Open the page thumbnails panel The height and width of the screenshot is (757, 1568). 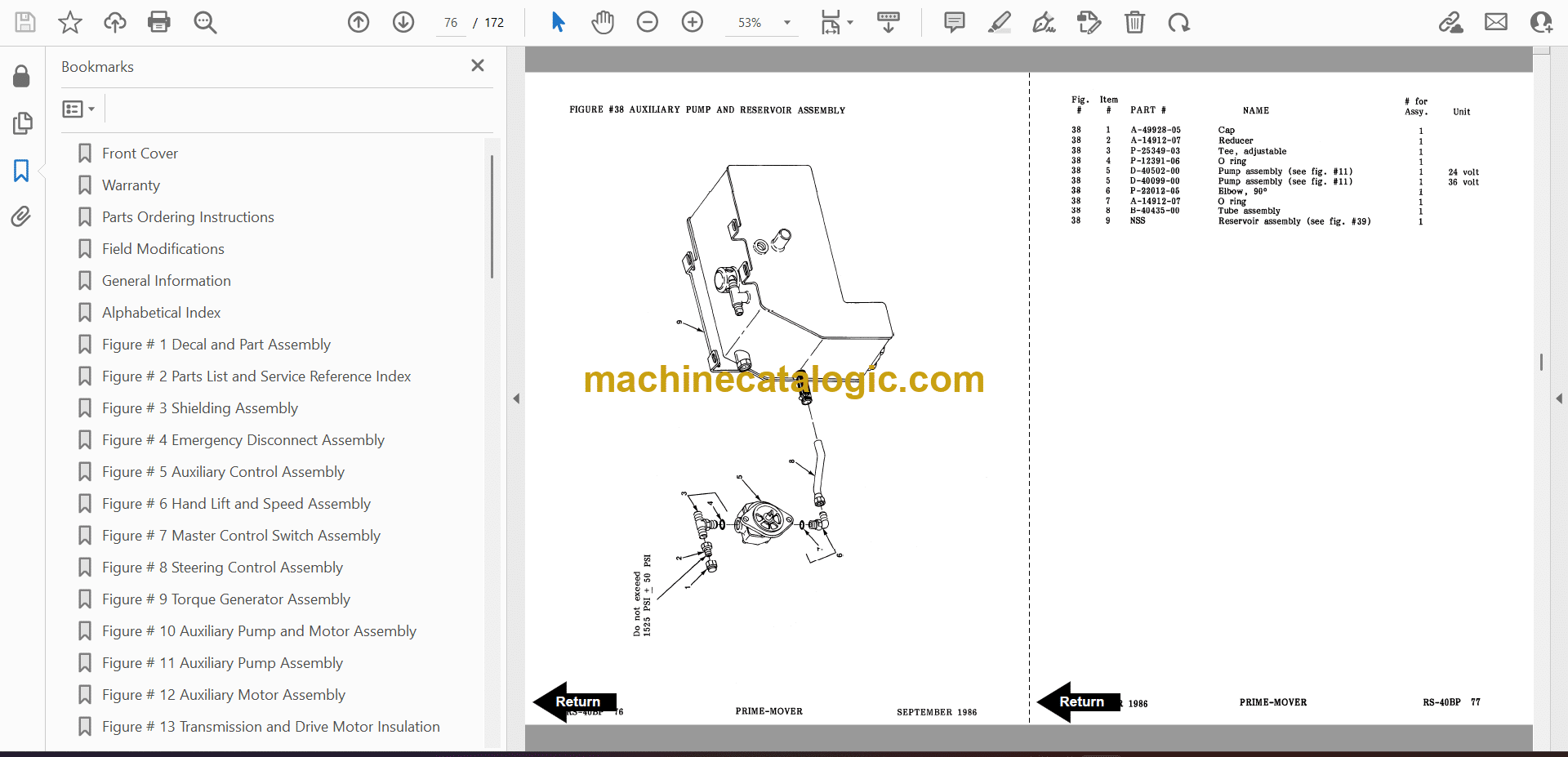(22, 123)
